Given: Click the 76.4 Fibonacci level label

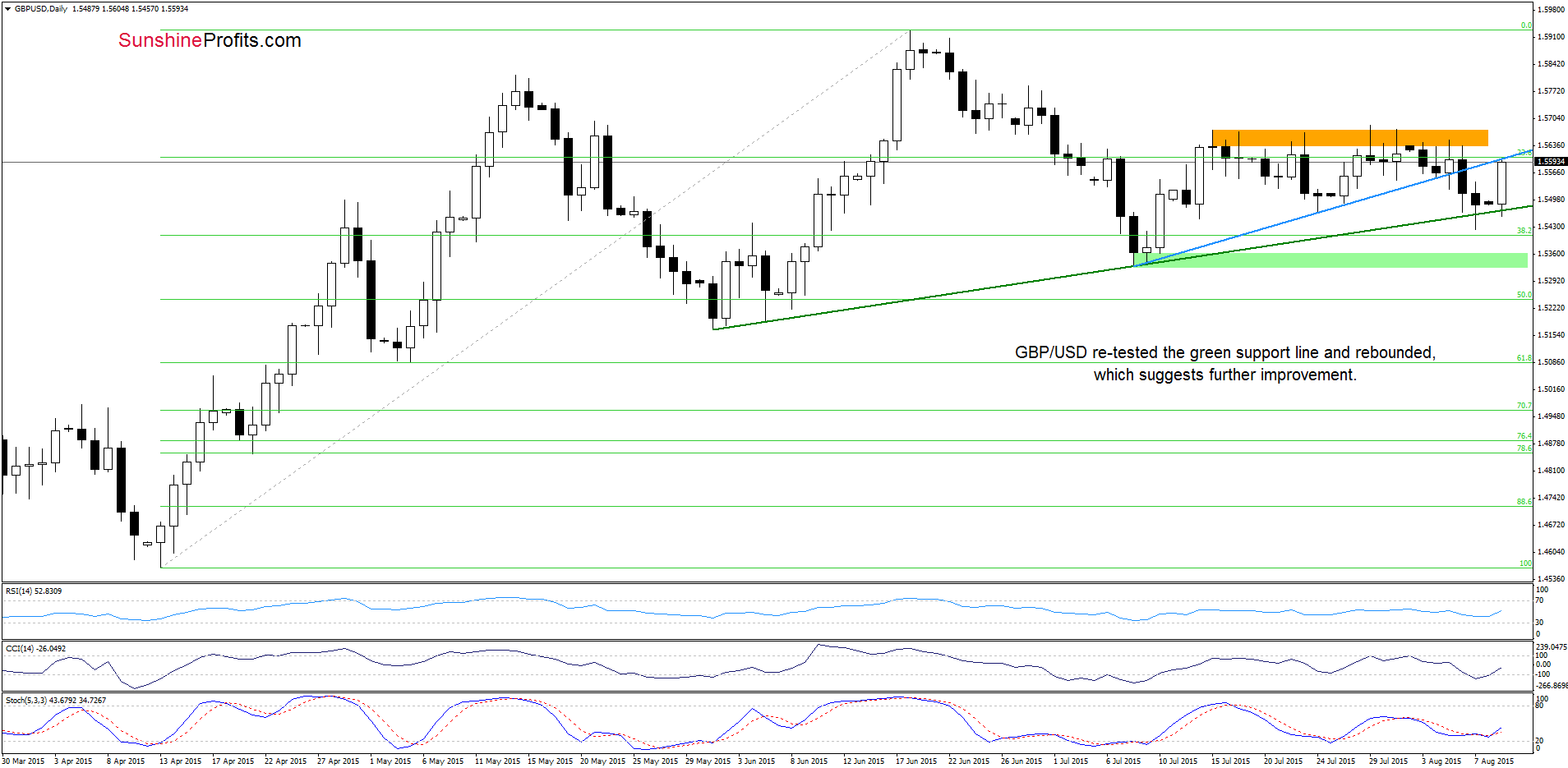Looking at the screenshot, I should click(x=1524, y=436).
